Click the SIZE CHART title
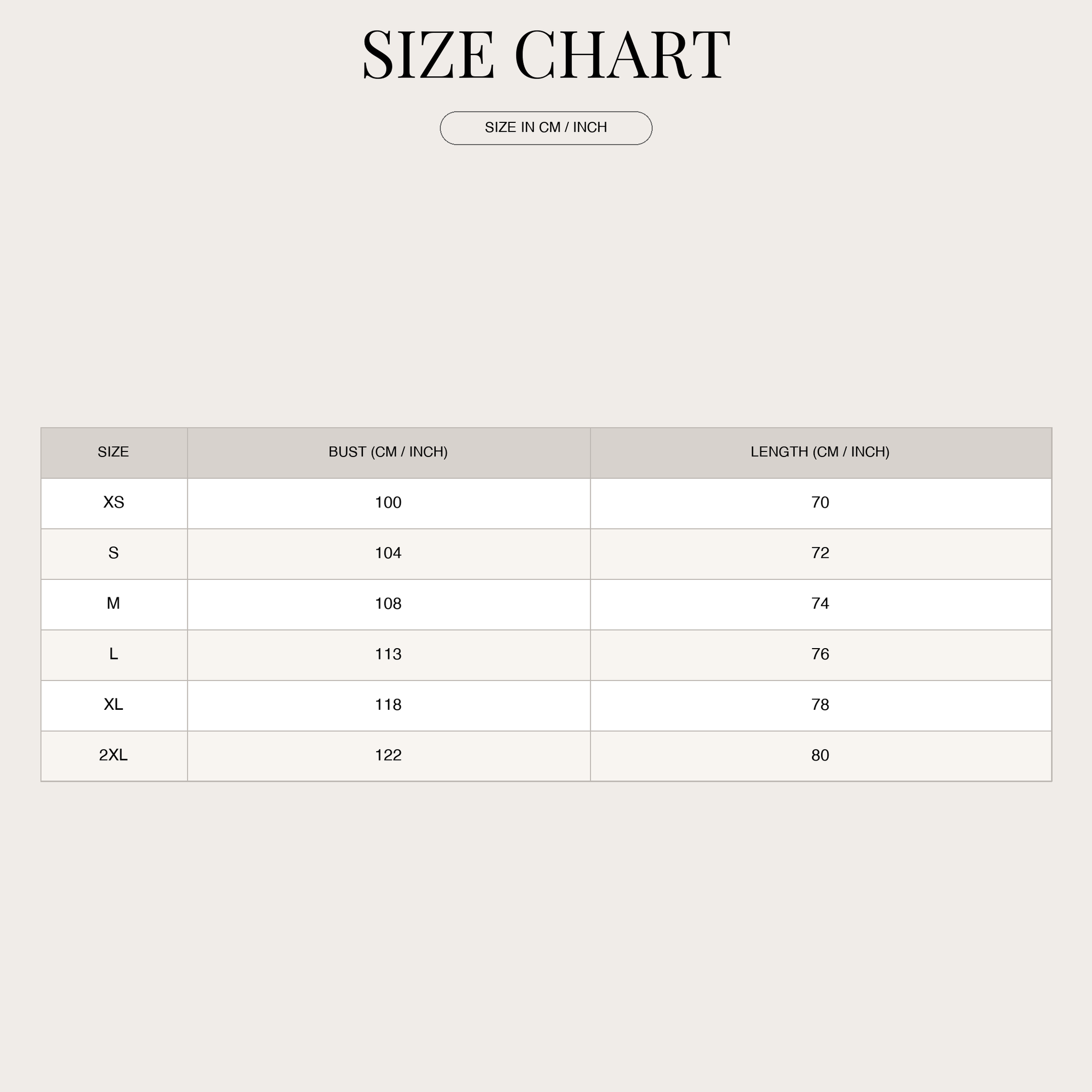Viewport: 1092px width, 1092px height. click(x=546, y=55)
